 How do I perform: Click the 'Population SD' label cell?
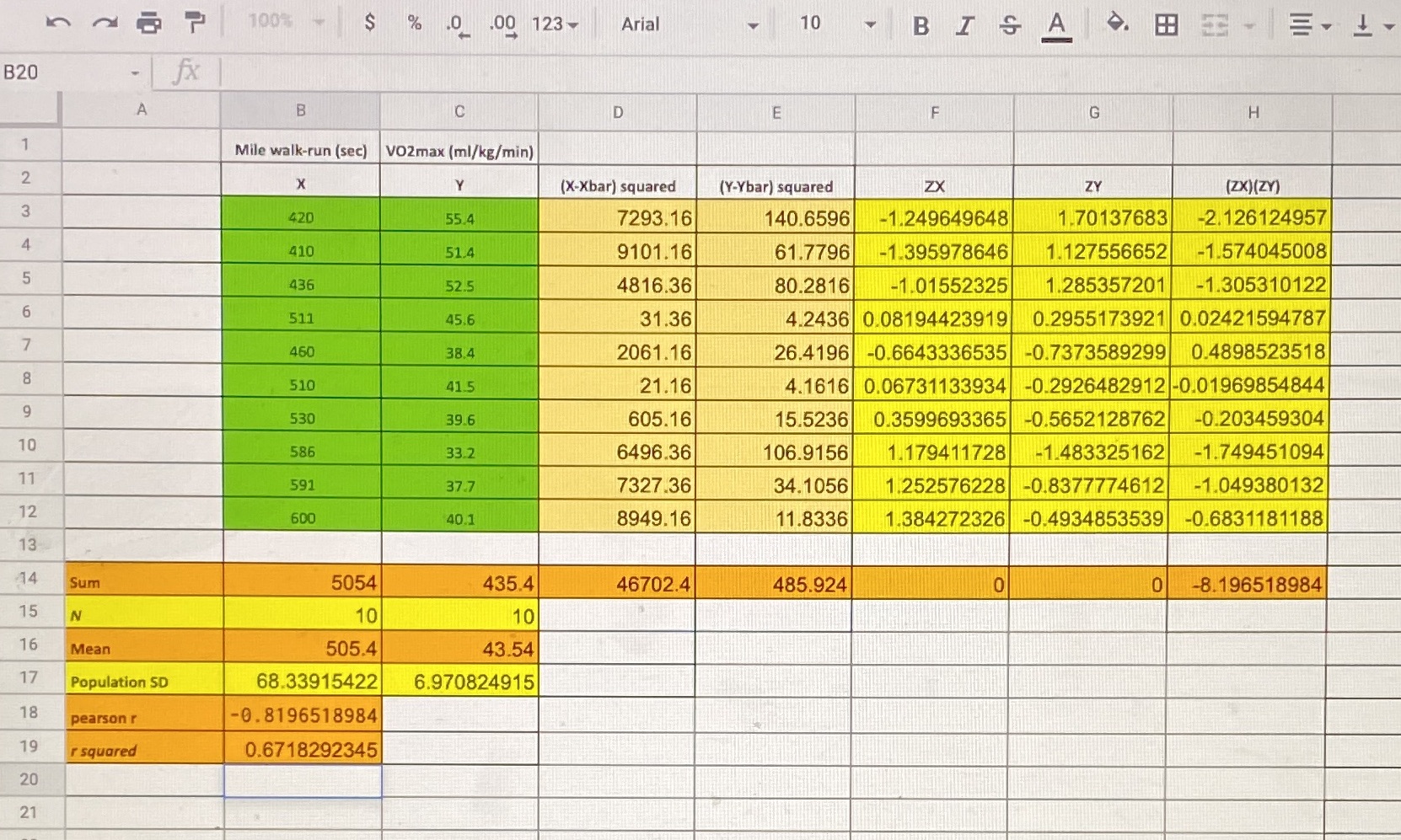coord(145,681)
